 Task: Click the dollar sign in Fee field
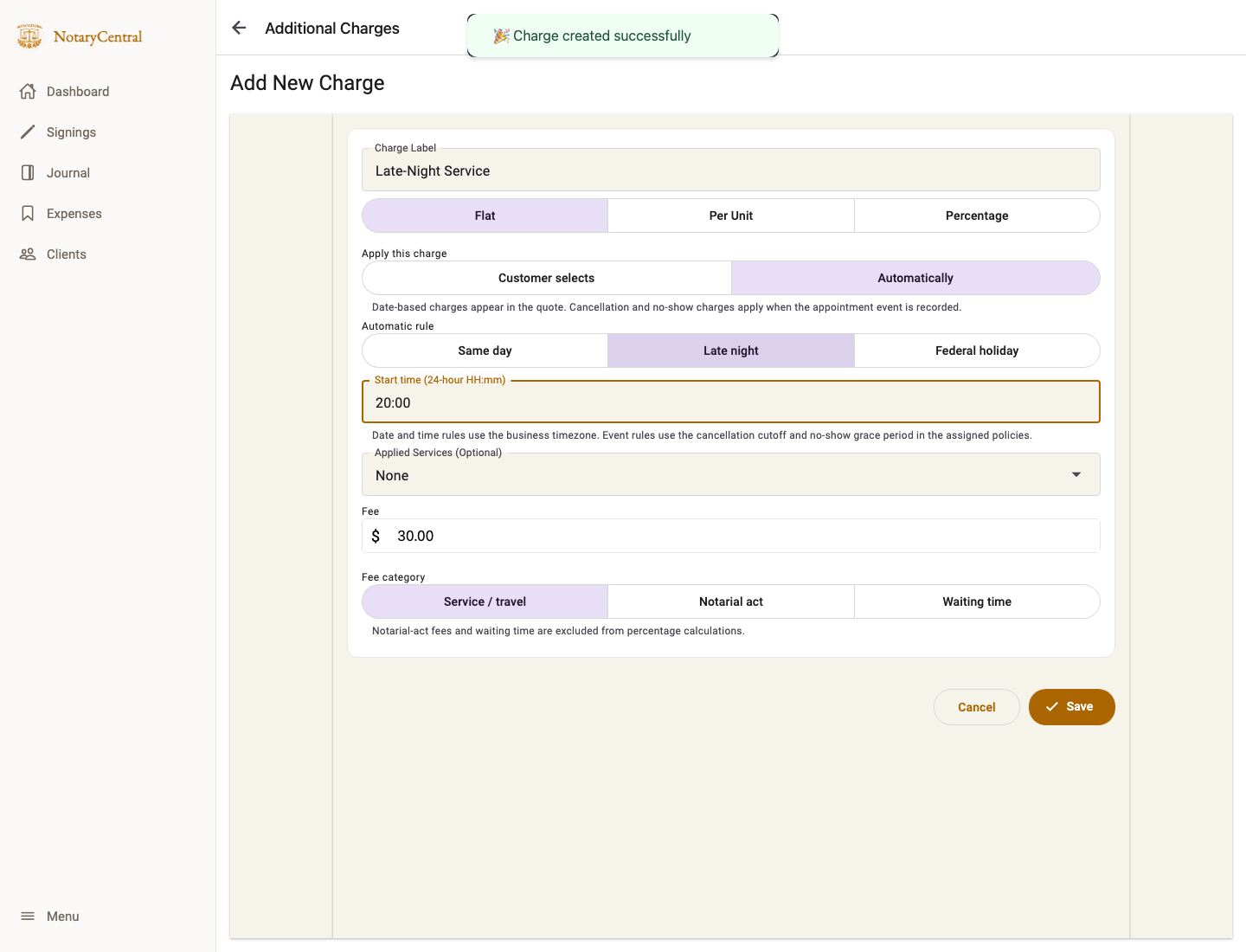tap(376, 537)
